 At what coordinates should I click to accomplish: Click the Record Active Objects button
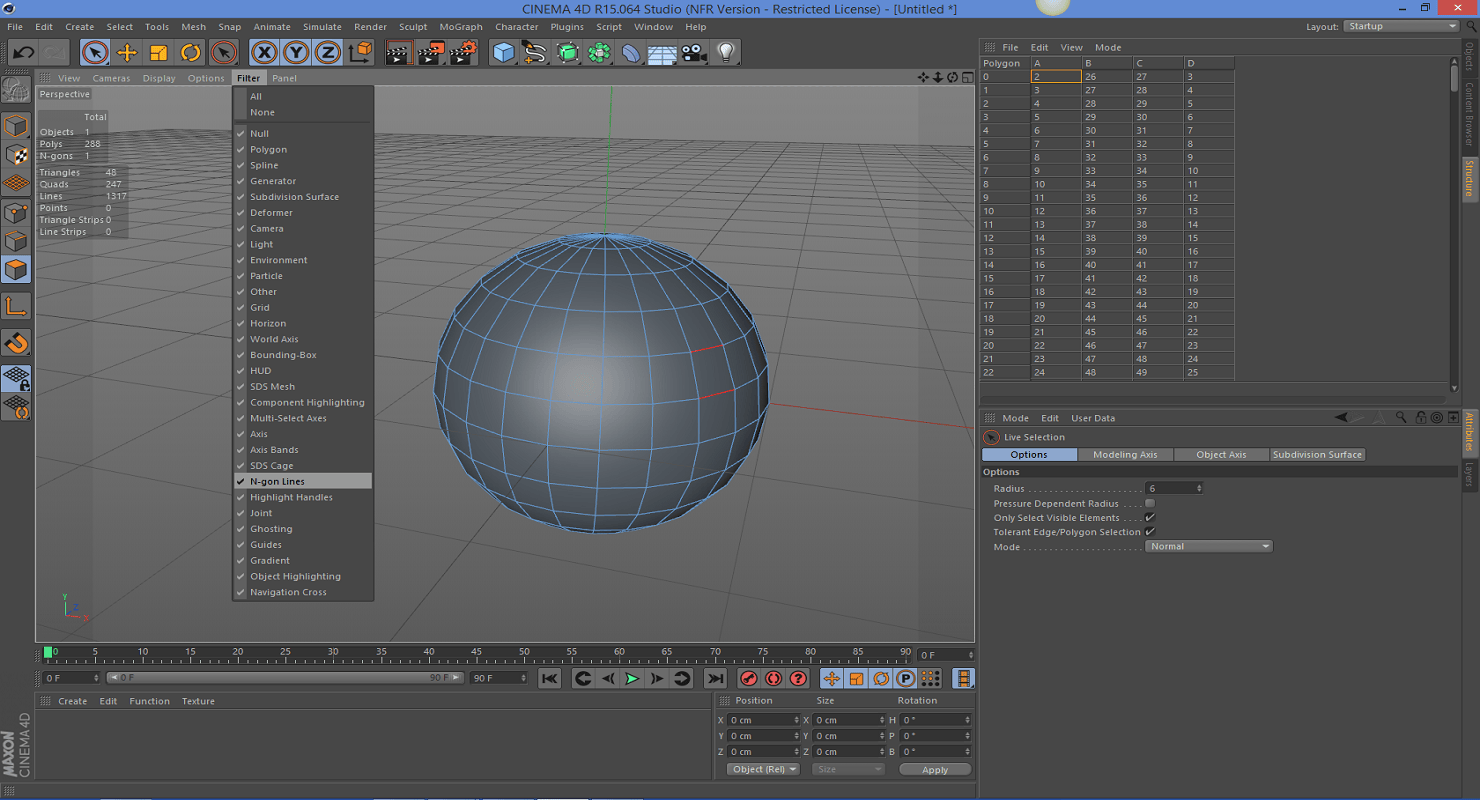pyautogui.click(x=749, y=678)
